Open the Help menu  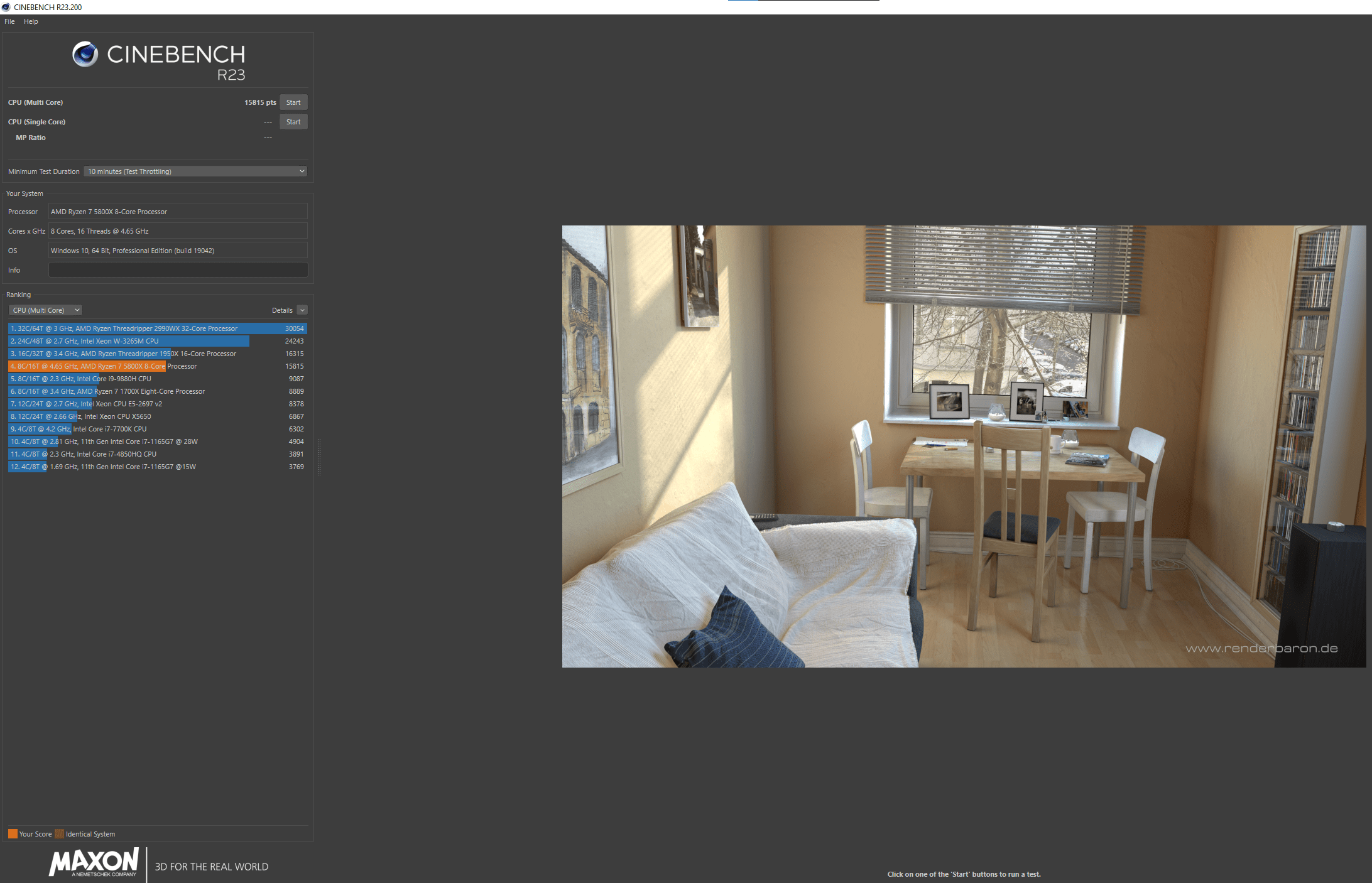coord(31,21)
